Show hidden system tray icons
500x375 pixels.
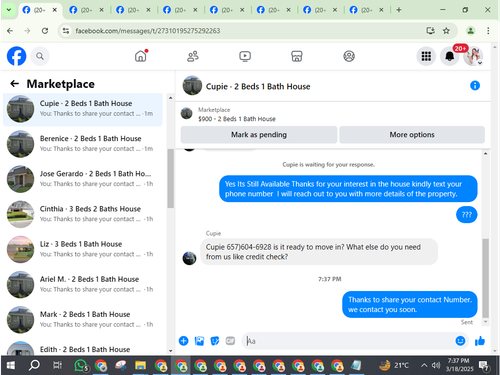[424, 365]
